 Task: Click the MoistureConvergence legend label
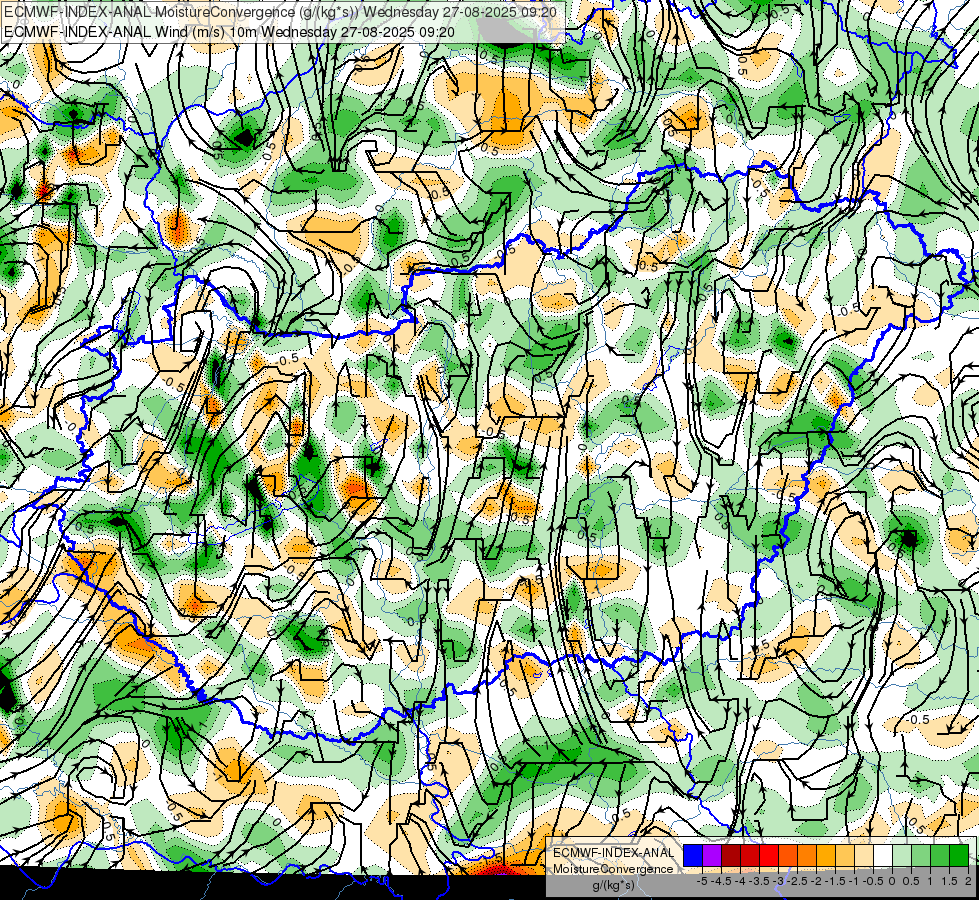[613, 869]
